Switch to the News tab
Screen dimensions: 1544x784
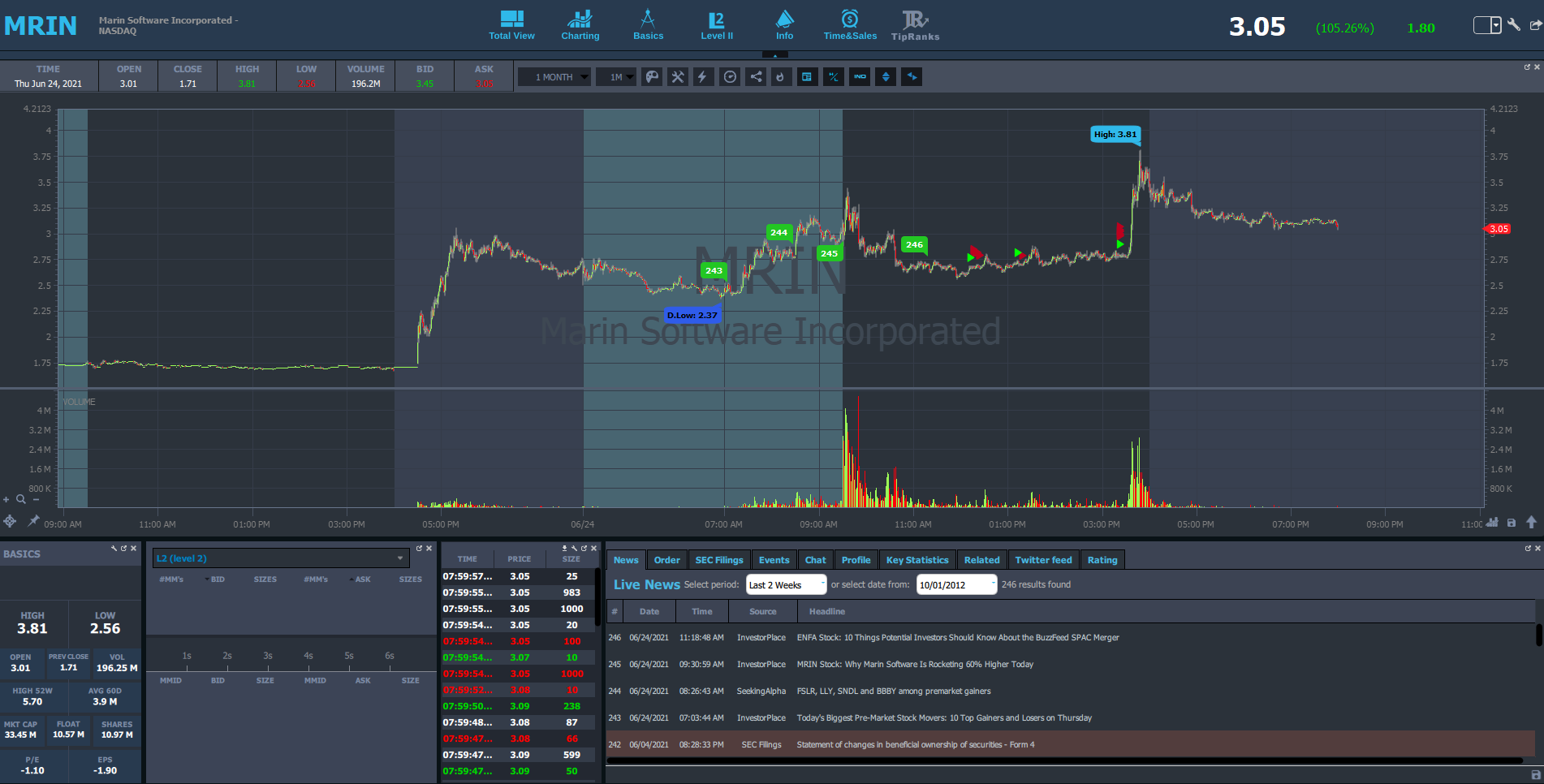tap(626, 560)
